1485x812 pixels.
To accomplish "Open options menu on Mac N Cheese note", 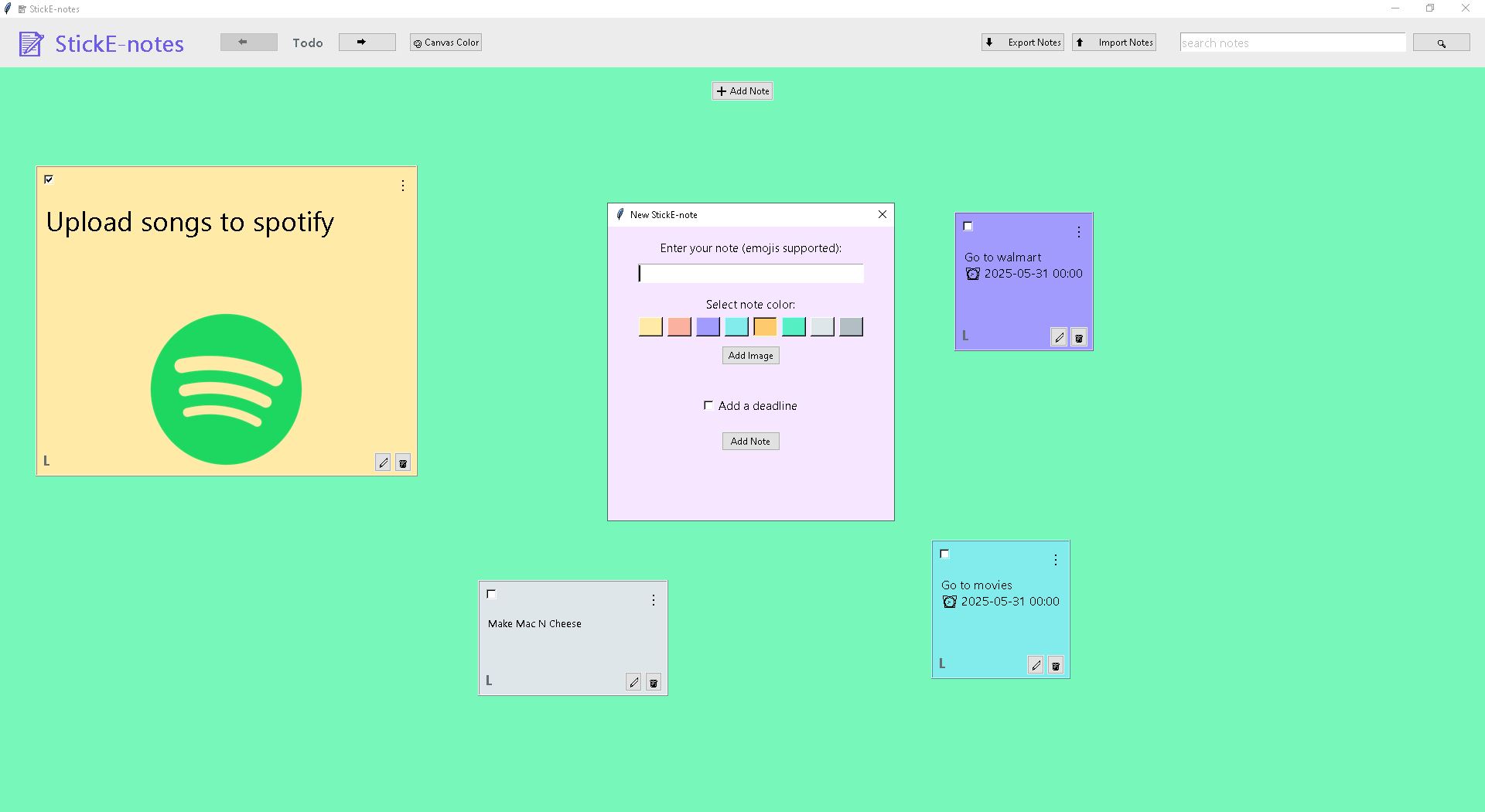I will 654,600.
